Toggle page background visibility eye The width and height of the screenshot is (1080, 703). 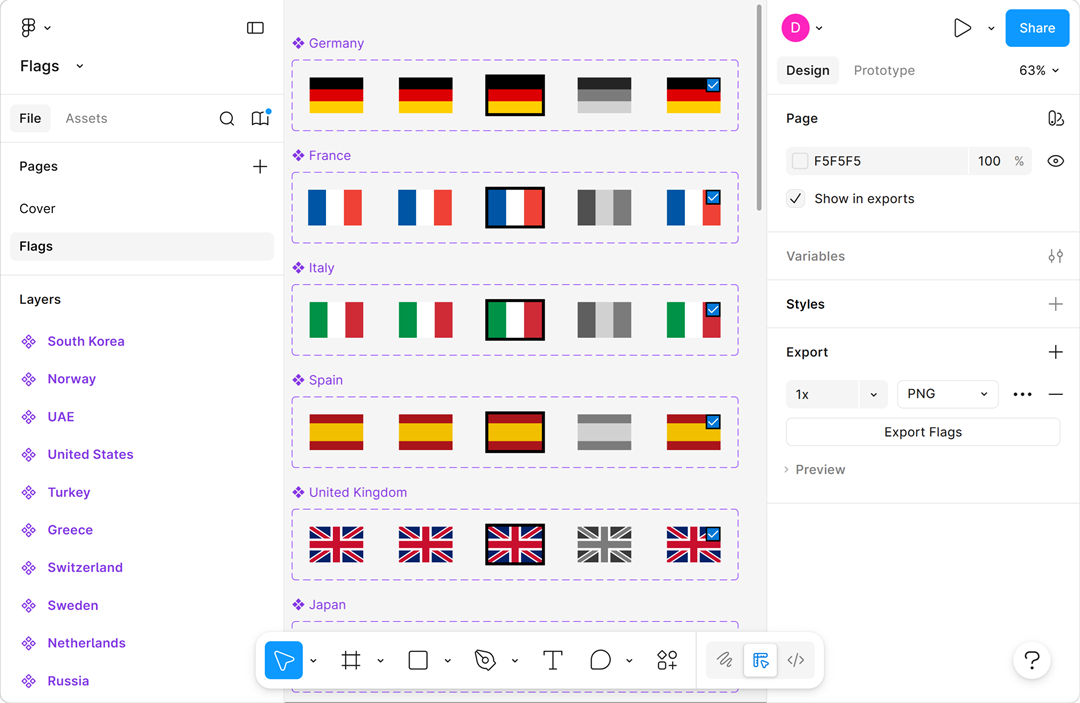pyautogui.click(x=1055, y=161)
